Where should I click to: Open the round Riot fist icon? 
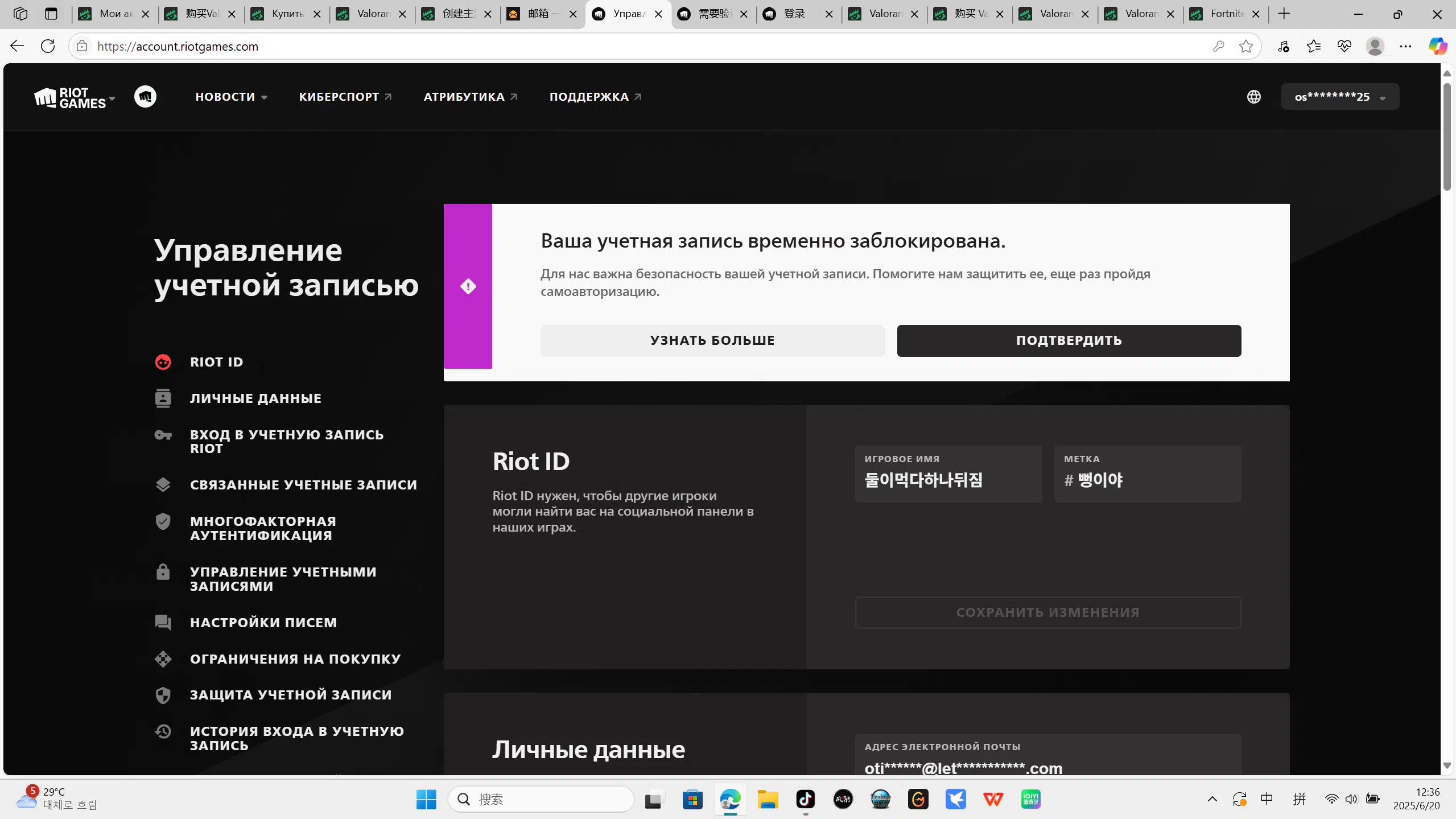[145, 97]
